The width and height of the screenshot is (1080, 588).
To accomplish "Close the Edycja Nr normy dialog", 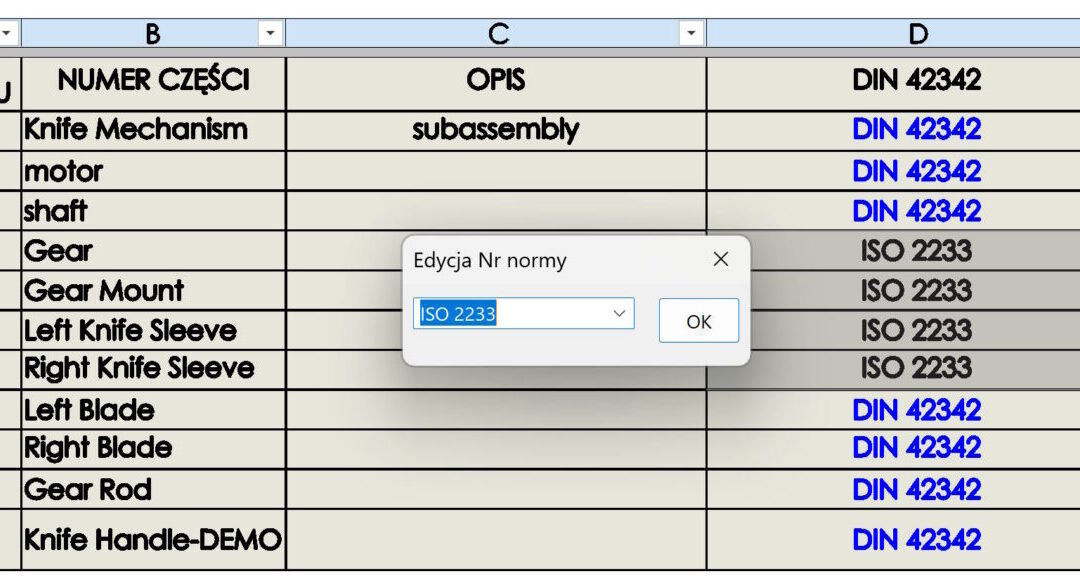I will [720, 260].
